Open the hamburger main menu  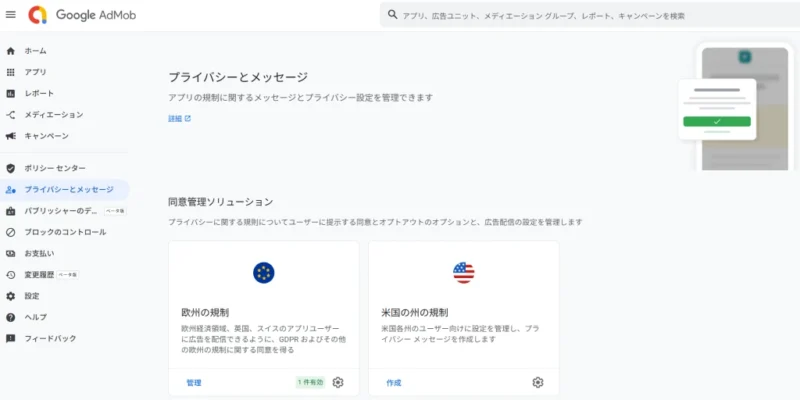(x=11, y=15)
